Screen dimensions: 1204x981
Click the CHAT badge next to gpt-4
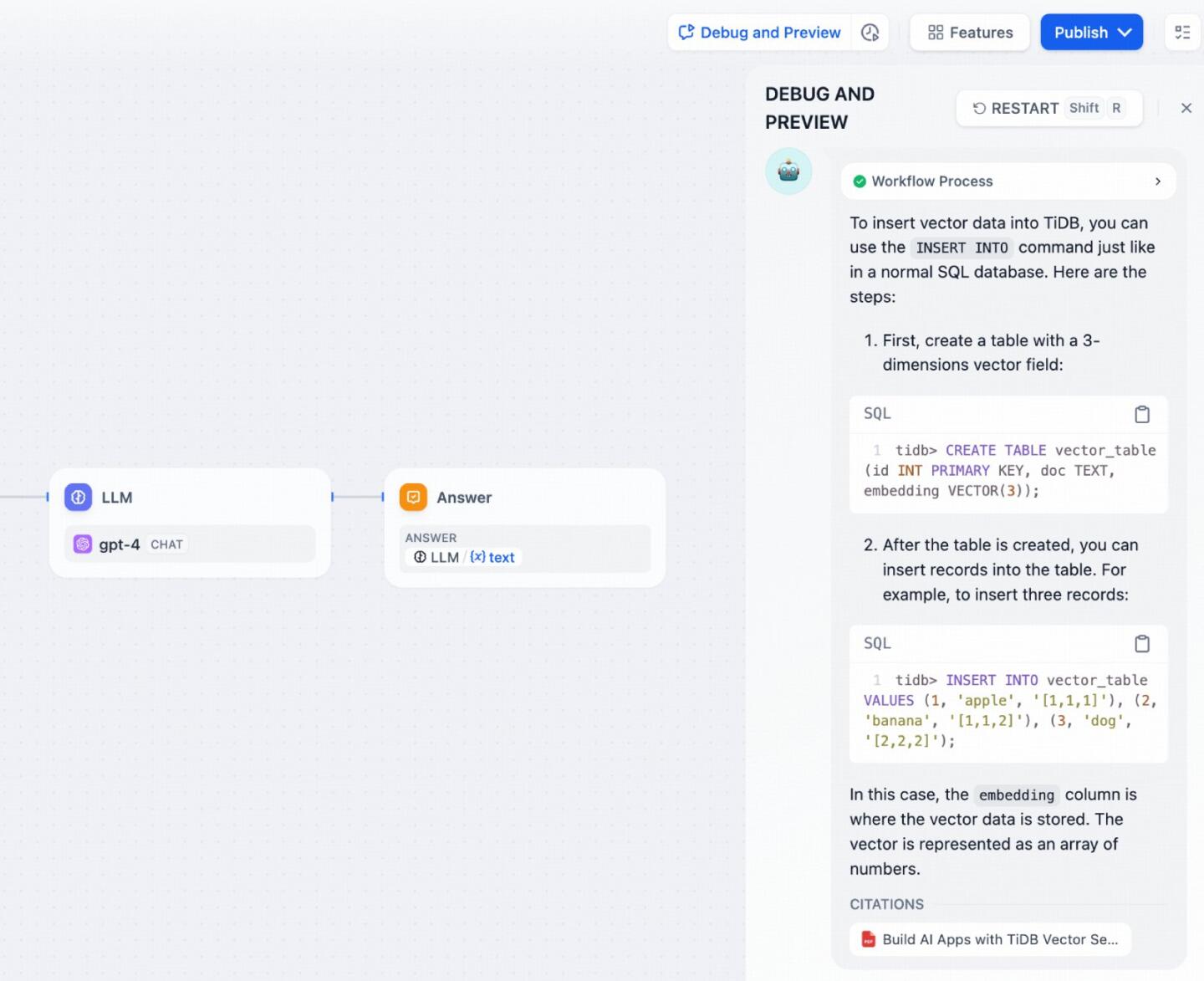(166, 544)
